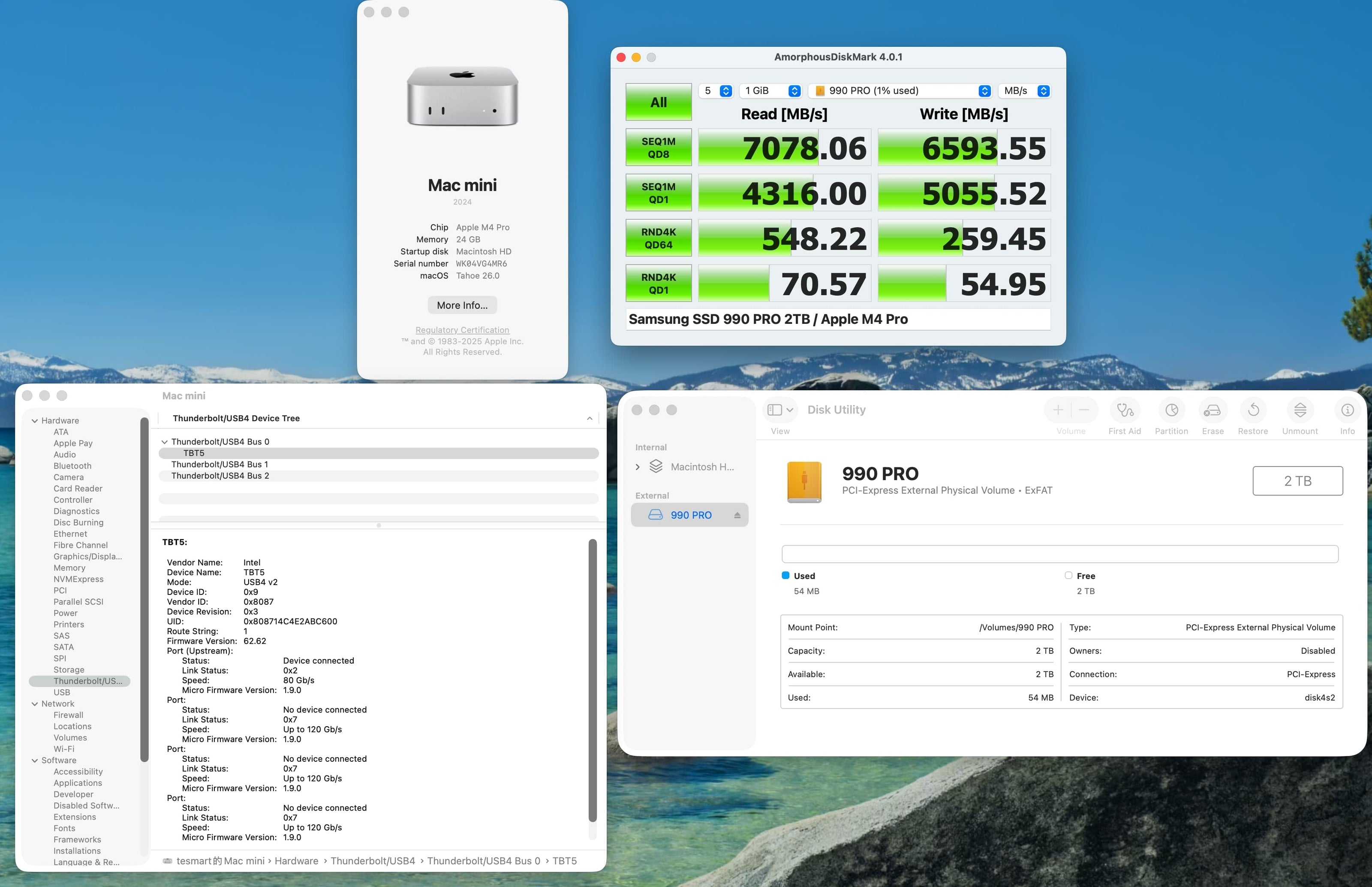
Task: Select the Restore icon in toolbar
Action: coord(1253,410)
